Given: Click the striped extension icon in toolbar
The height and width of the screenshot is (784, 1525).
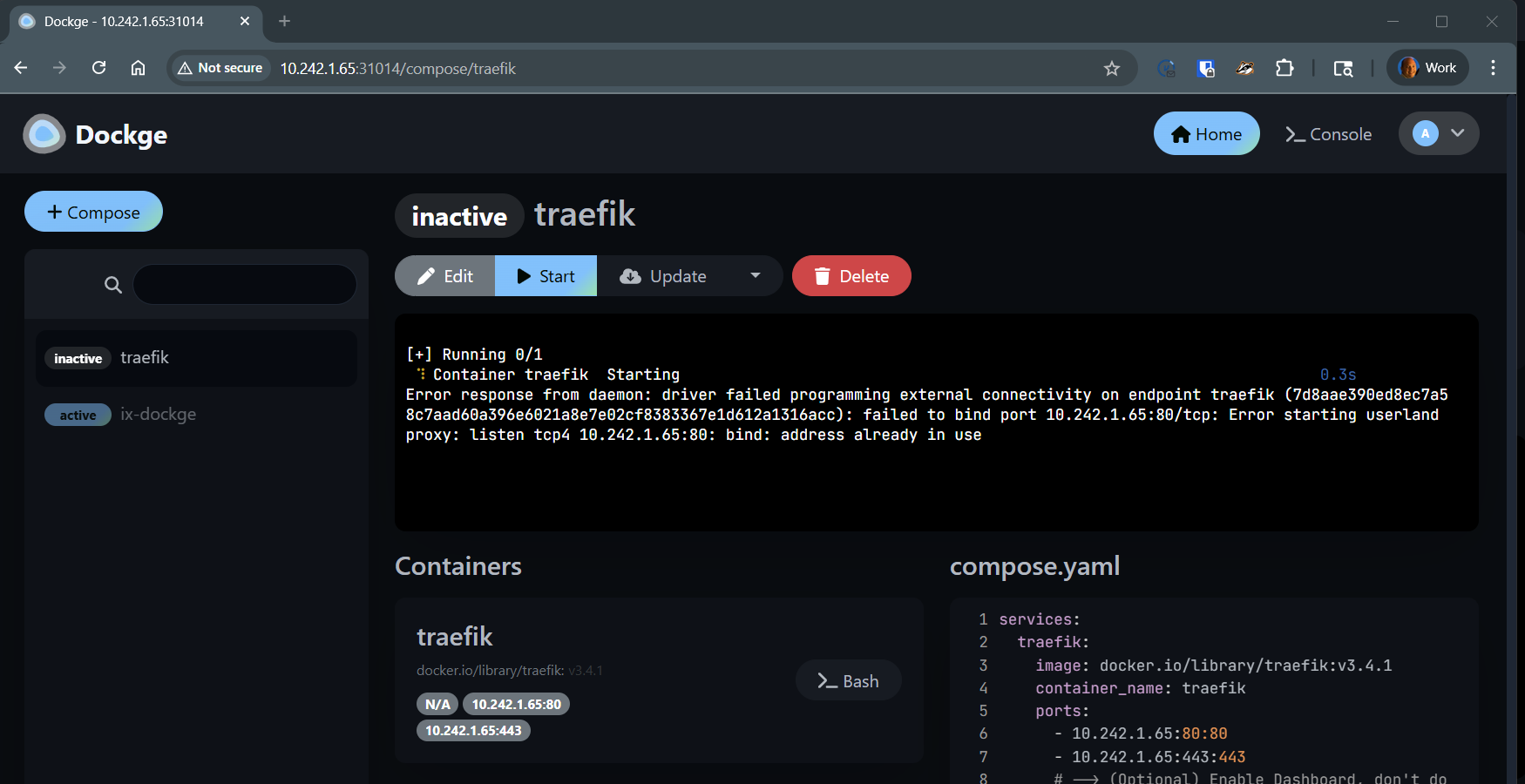Looking at the screenshot, I should [x=1245, y=68].
